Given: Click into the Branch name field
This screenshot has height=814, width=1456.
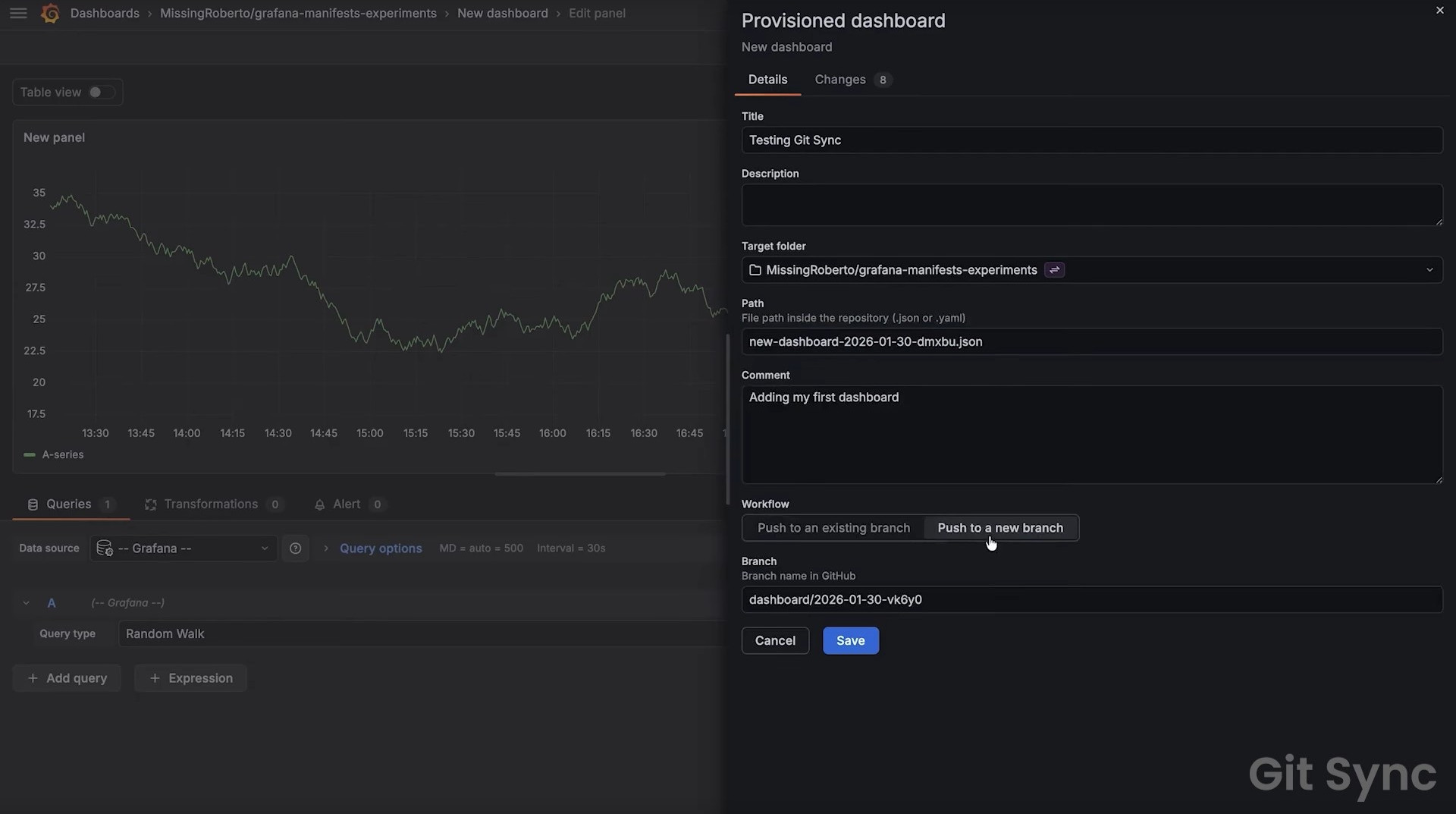Looking at the screenshot, I should tap(1090, 600).
